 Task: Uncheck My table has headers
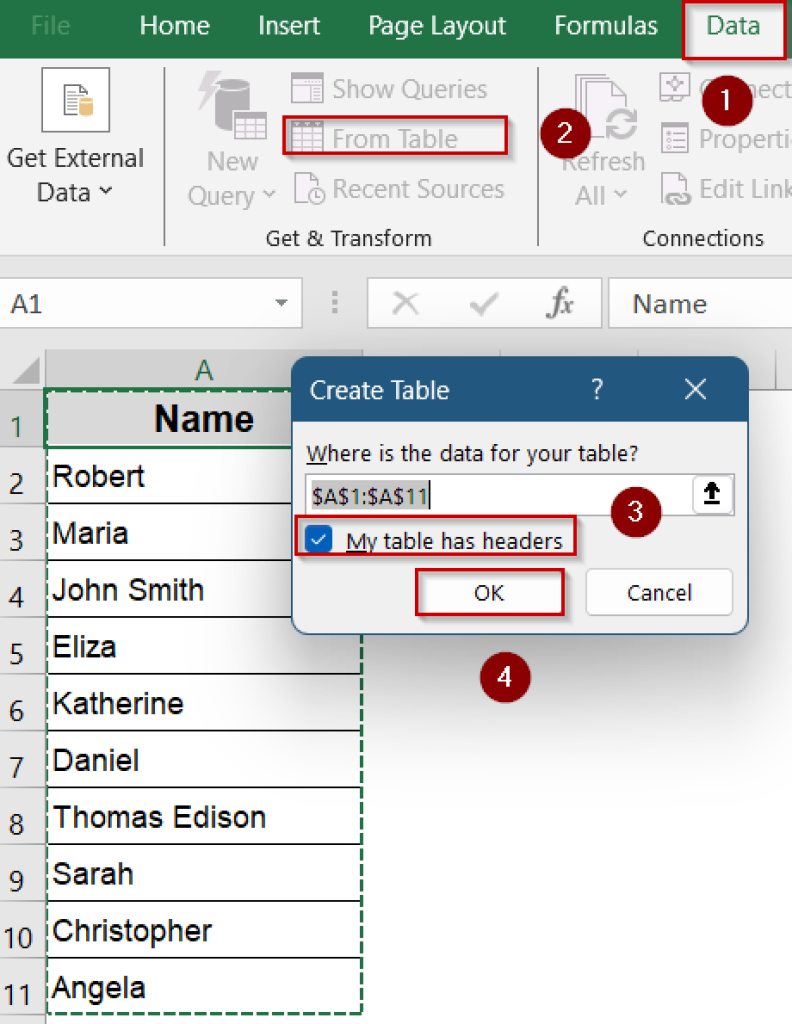point(318,540)
